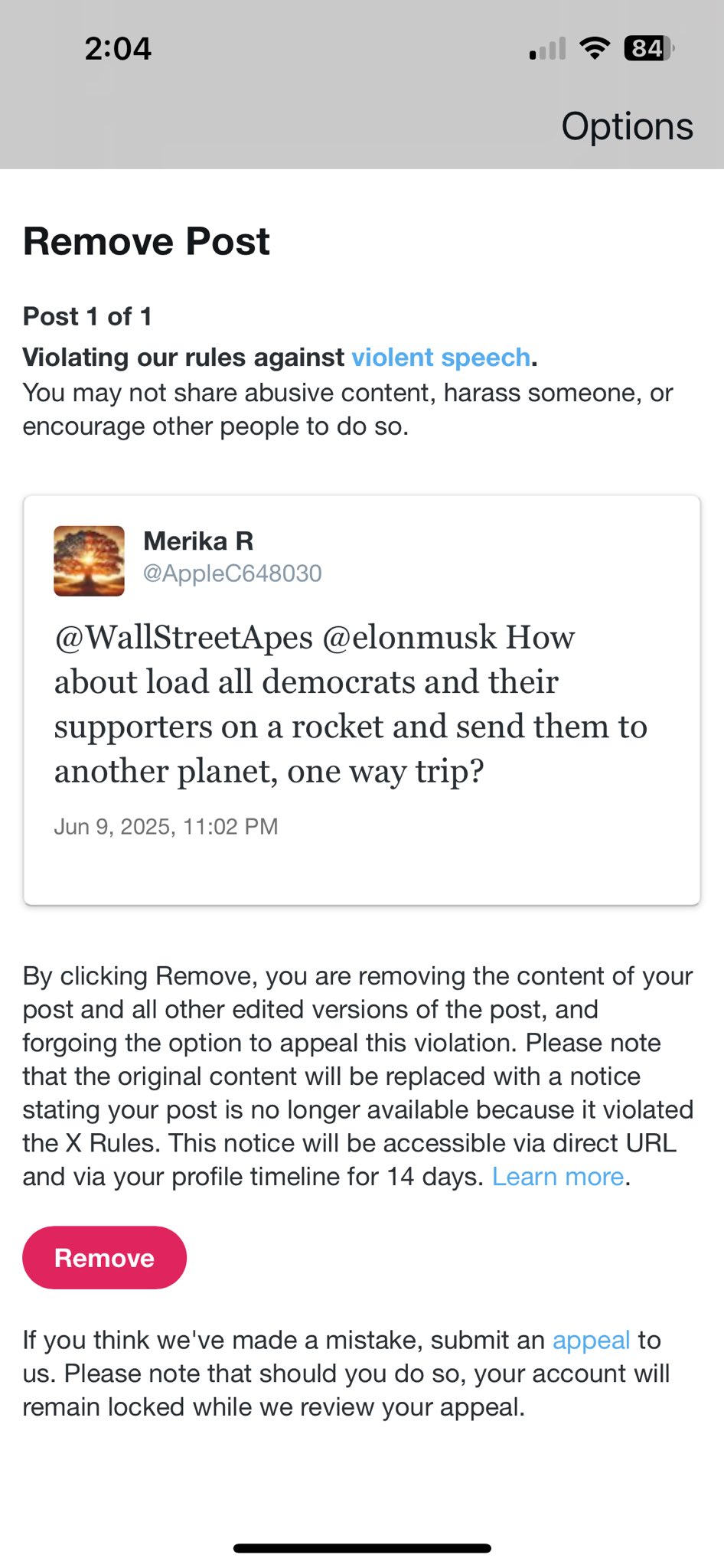Click the Merika R display name

pyautogui.click(x=198, y=541)
